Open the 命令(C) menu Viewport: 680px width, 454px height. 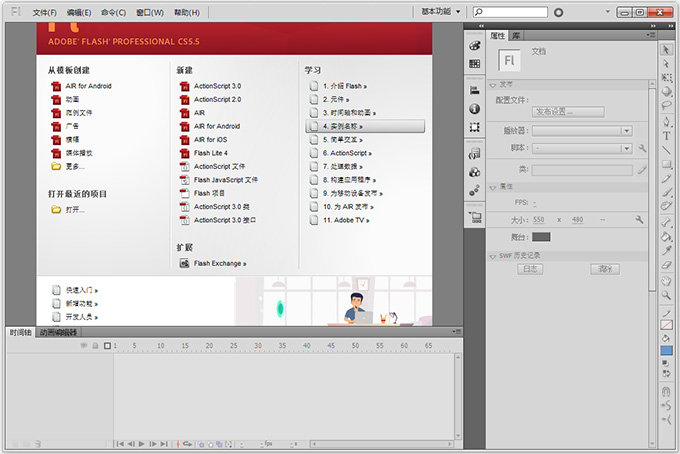pyautogui.click(x=114, y=13)
